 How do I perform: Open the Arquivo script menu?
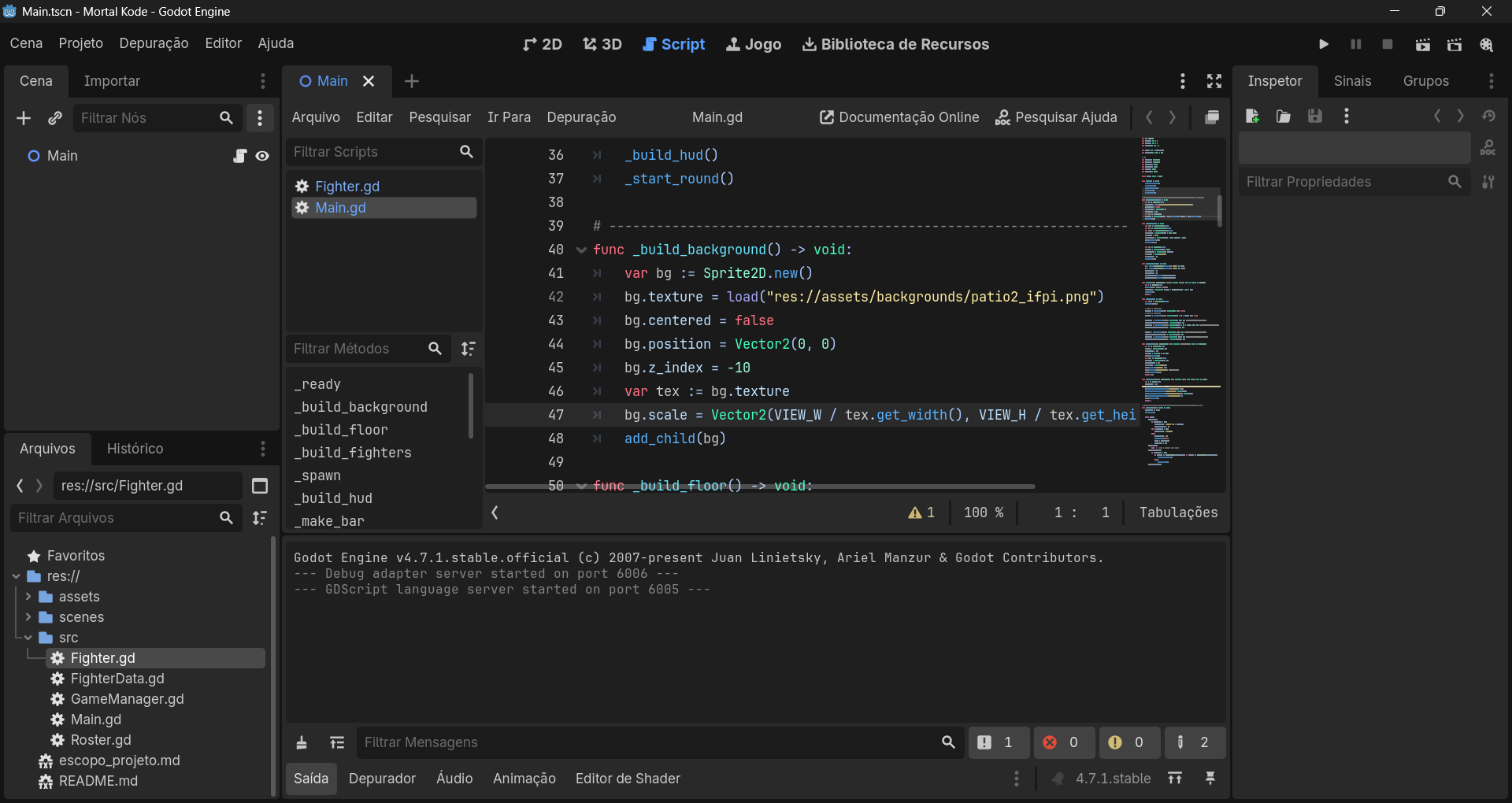point(316,117)
